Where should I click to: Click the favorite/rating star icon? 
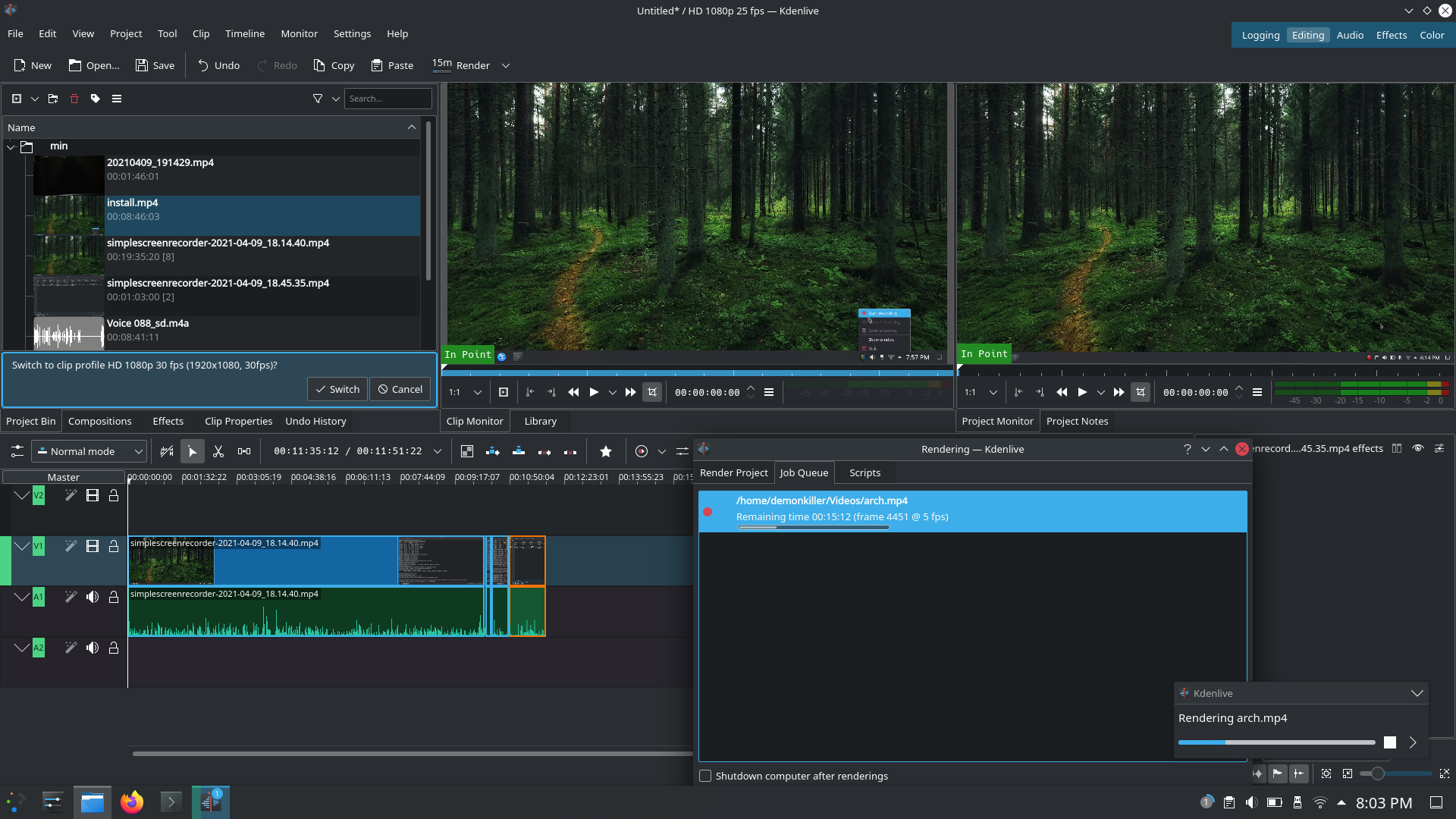tap(605, 451)
